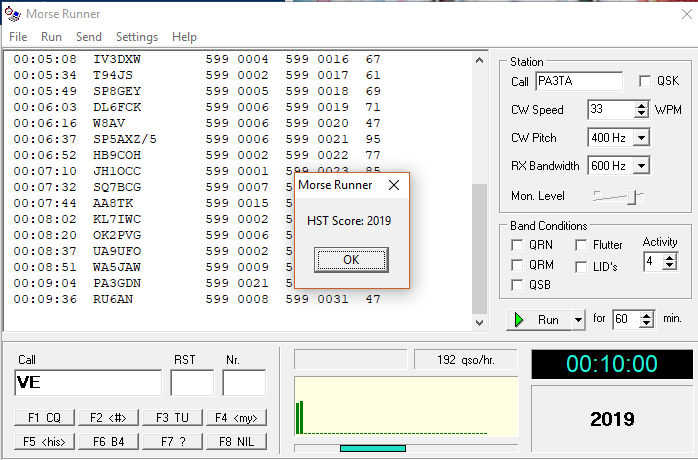Increase run duration minutes with up arrow
Screen dimensions: 698x460
tap(647, 316)
